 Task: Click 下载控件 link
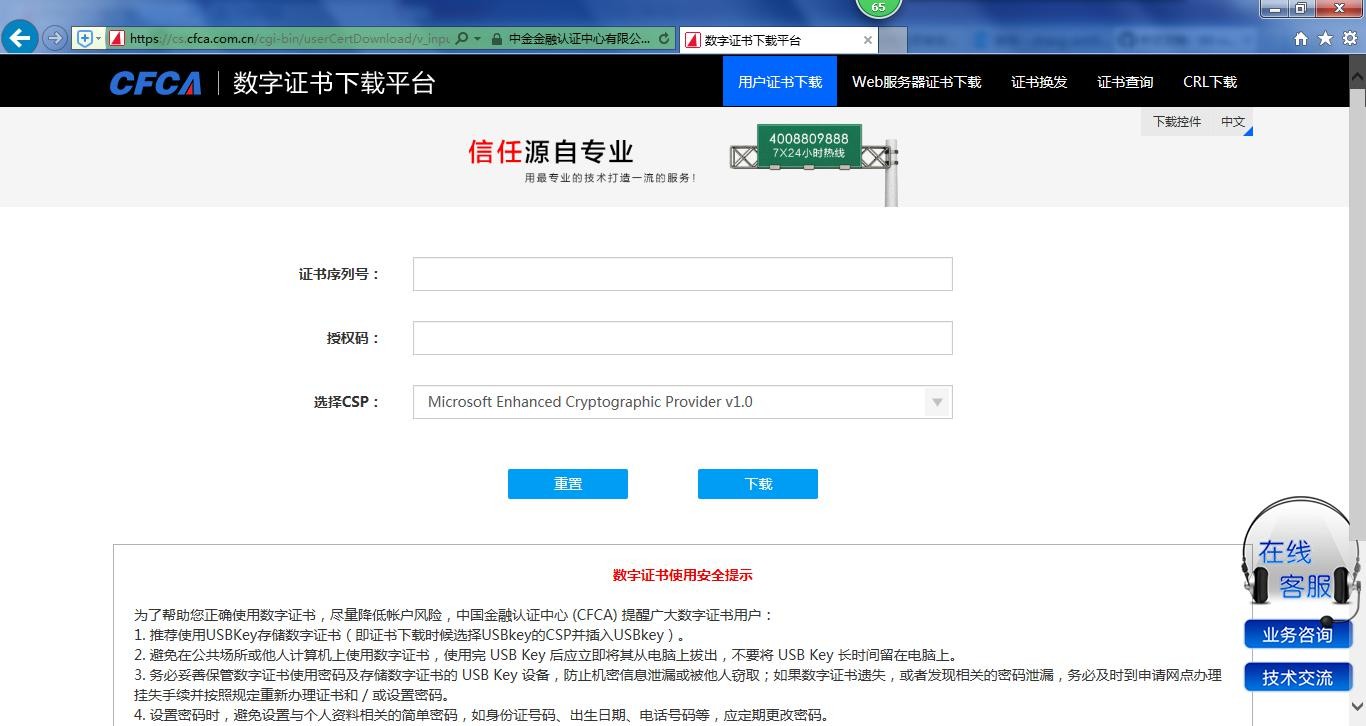[1177, 122]
